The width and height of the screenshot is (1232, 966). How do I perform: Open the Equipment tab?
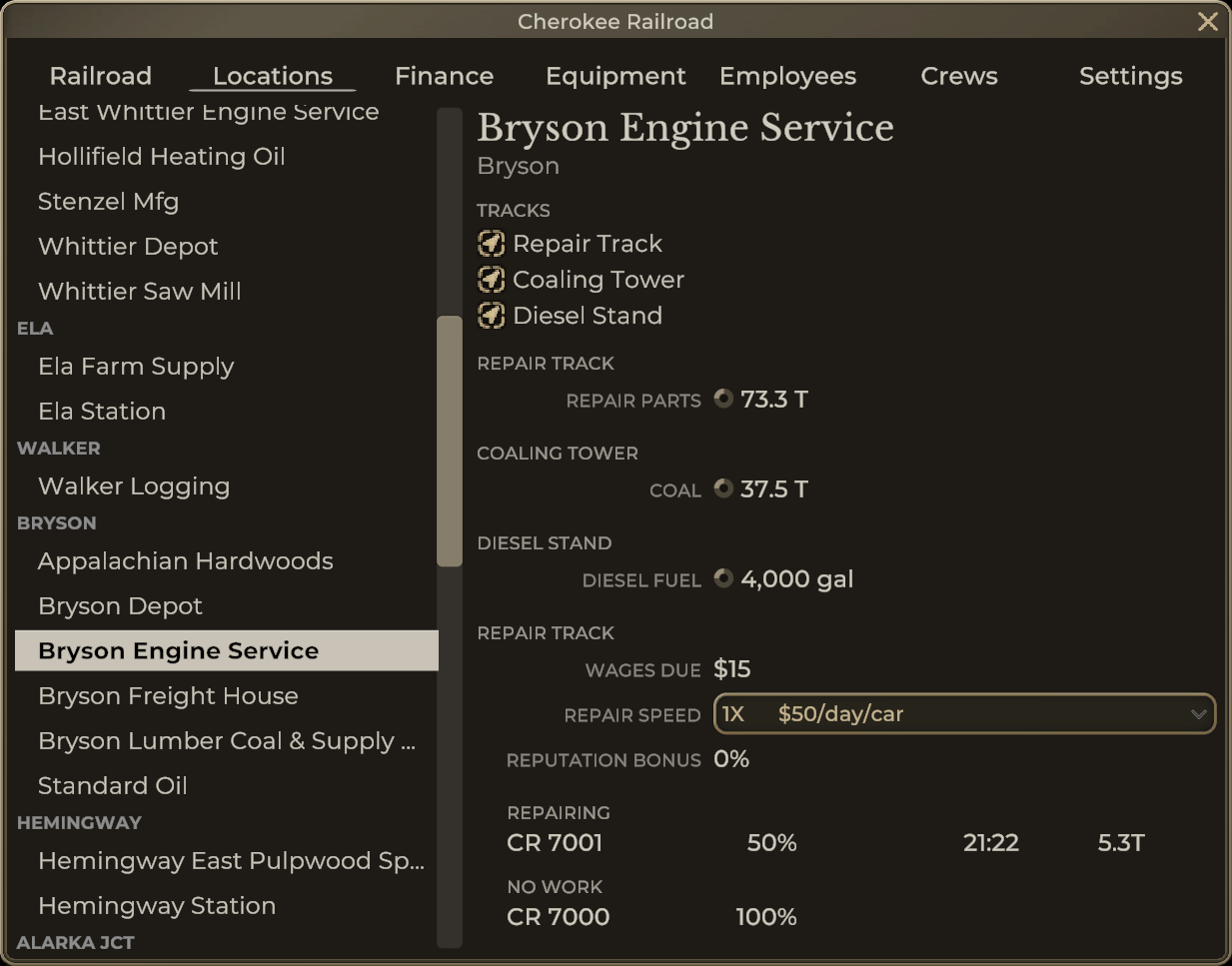pos(616,76)
